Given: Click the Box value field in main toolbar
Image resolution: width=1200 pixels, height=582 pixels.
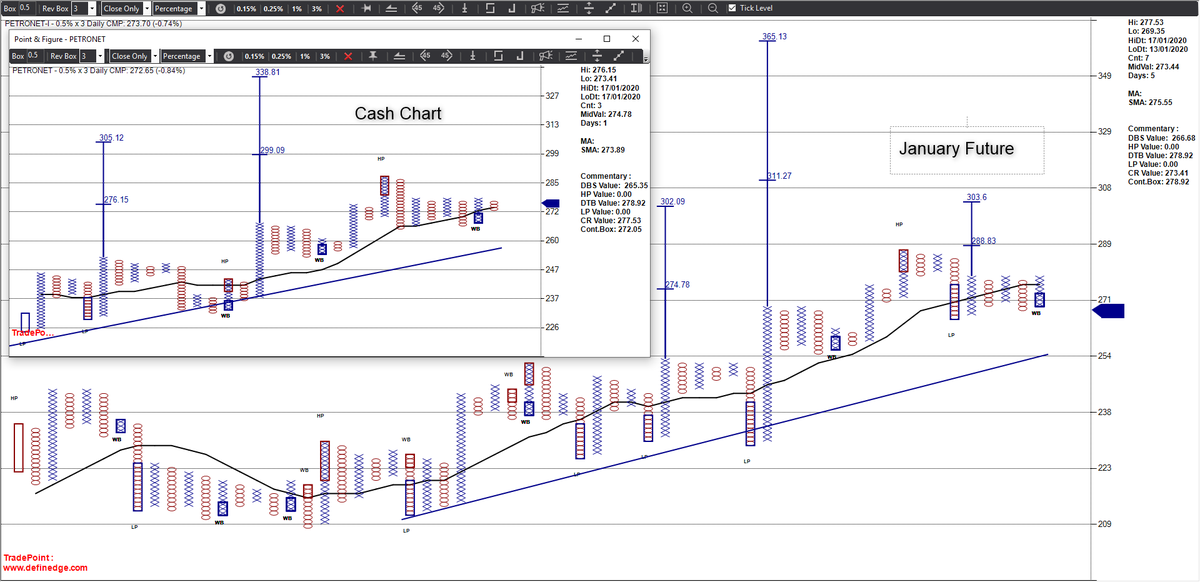Looking at the screenshot, I should [29, 8].
